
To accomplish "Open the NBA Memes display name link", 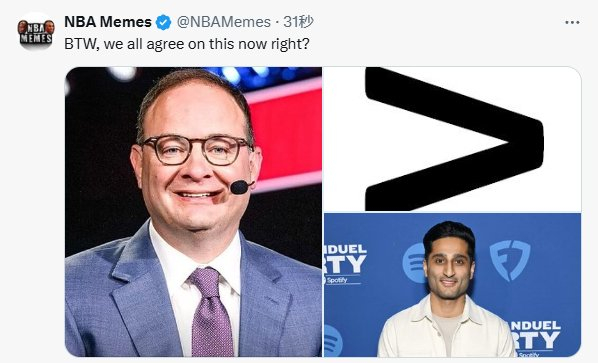I will tap(108, 22).
